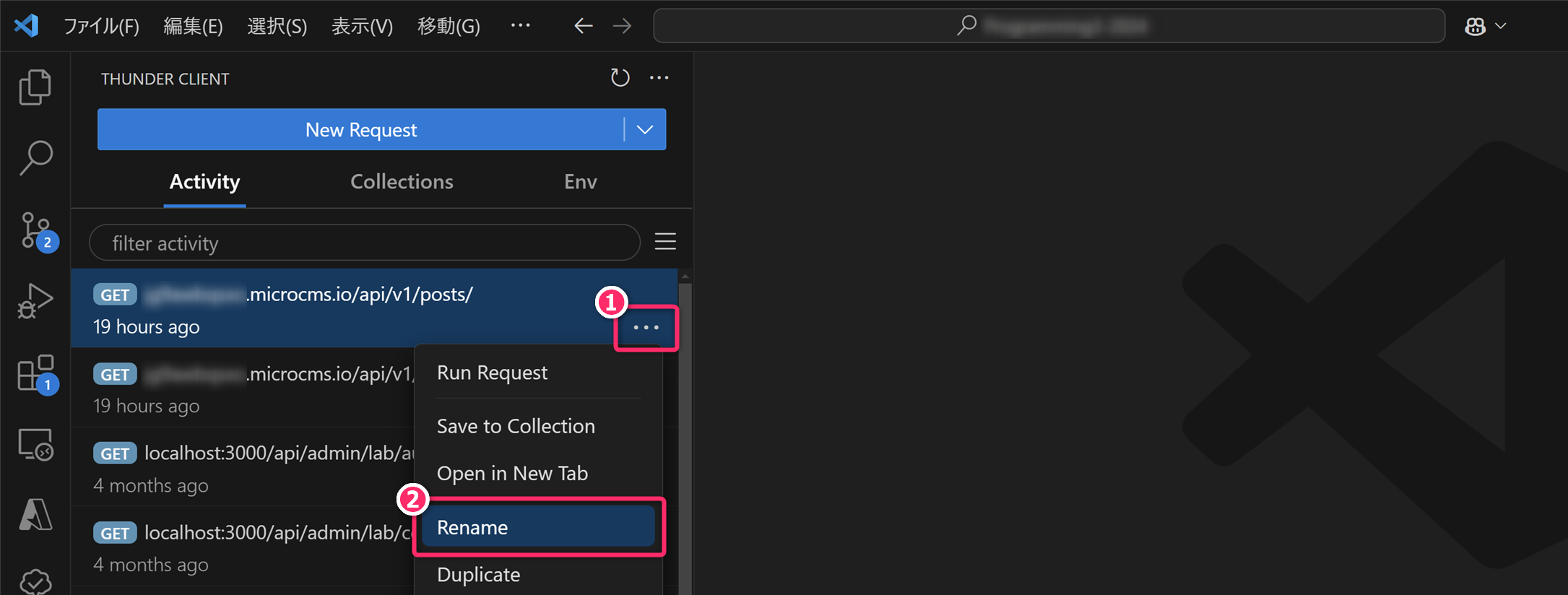1568x595 pixels.
Task: Switch to the Env tab
Action: tap(580, 182)
